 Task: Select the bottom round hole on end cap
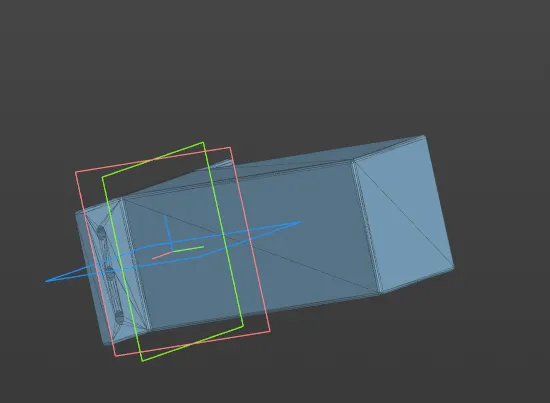coord(119,317)
